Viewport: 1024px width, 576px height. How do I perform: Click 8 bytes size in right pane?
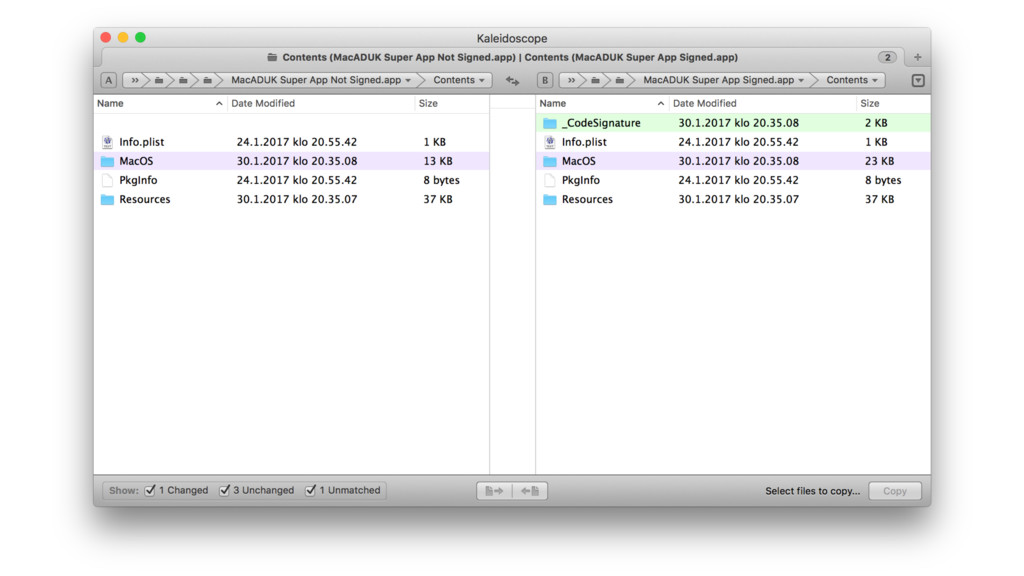pos(883,180)
